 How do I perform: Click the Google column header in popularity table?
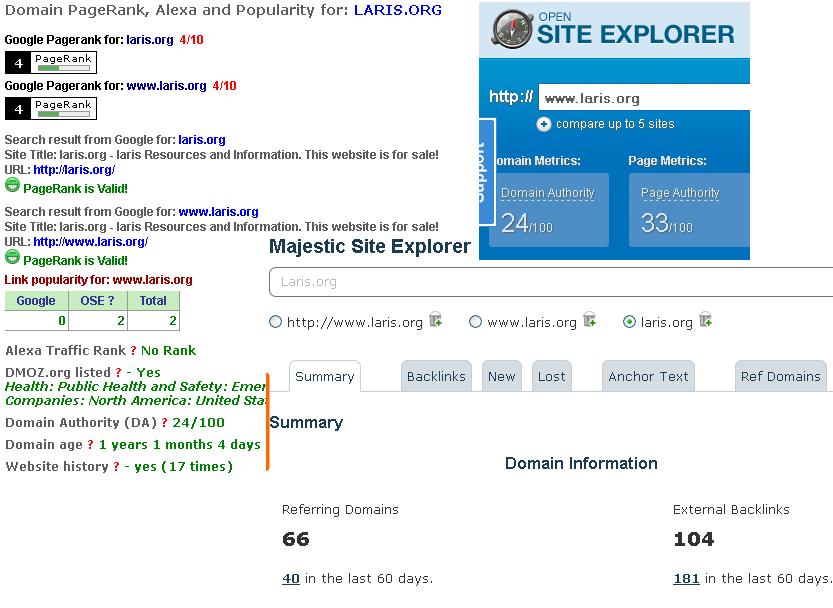tap(36, 300)
